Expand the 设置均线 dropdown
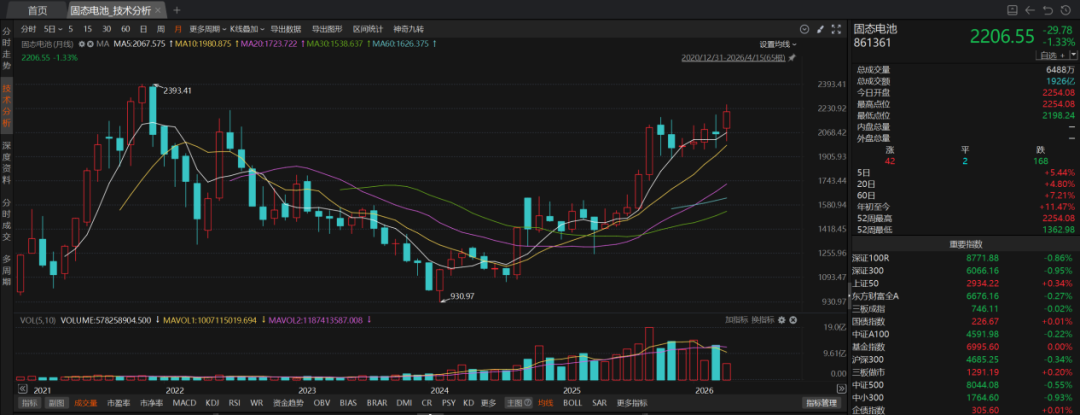This screenshot has height=415, width=1080. [x=777, y=44]
